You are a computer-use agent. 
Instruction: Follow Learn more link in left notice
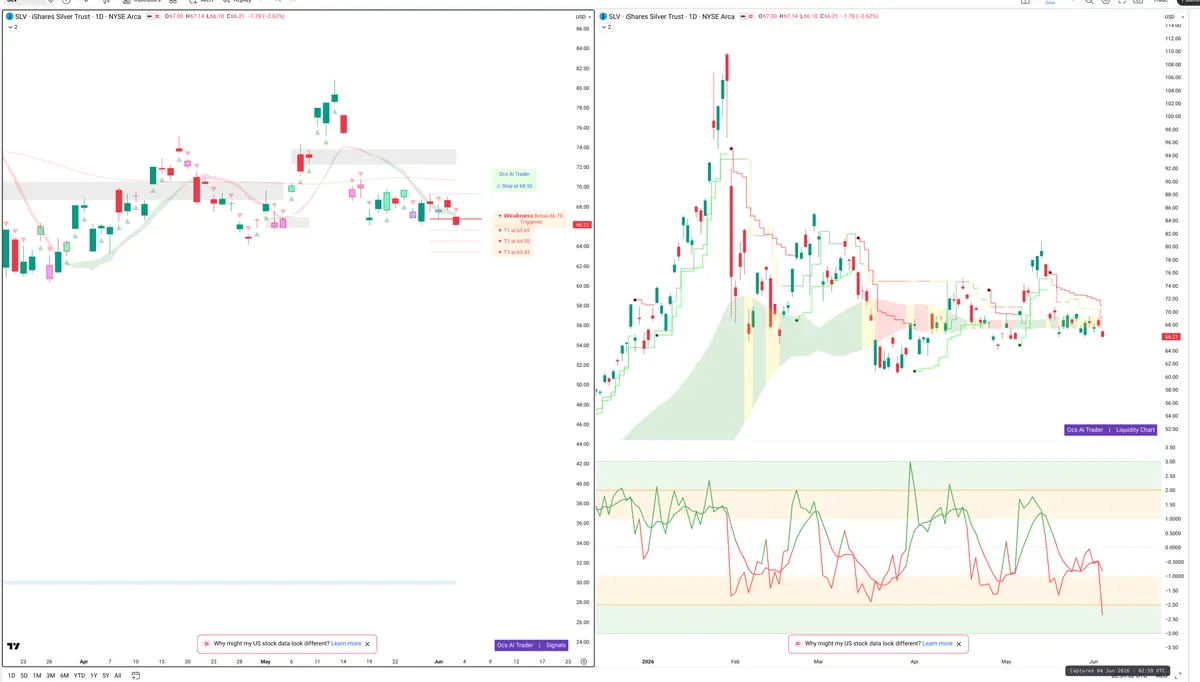[x=346, y=644]
